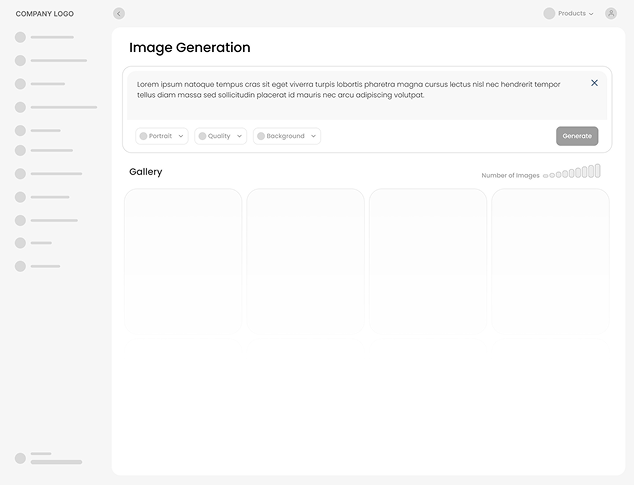Screen dimensions: 634x485
Task: Open the user profile avatar icon
Action: [x=611, y=14]
